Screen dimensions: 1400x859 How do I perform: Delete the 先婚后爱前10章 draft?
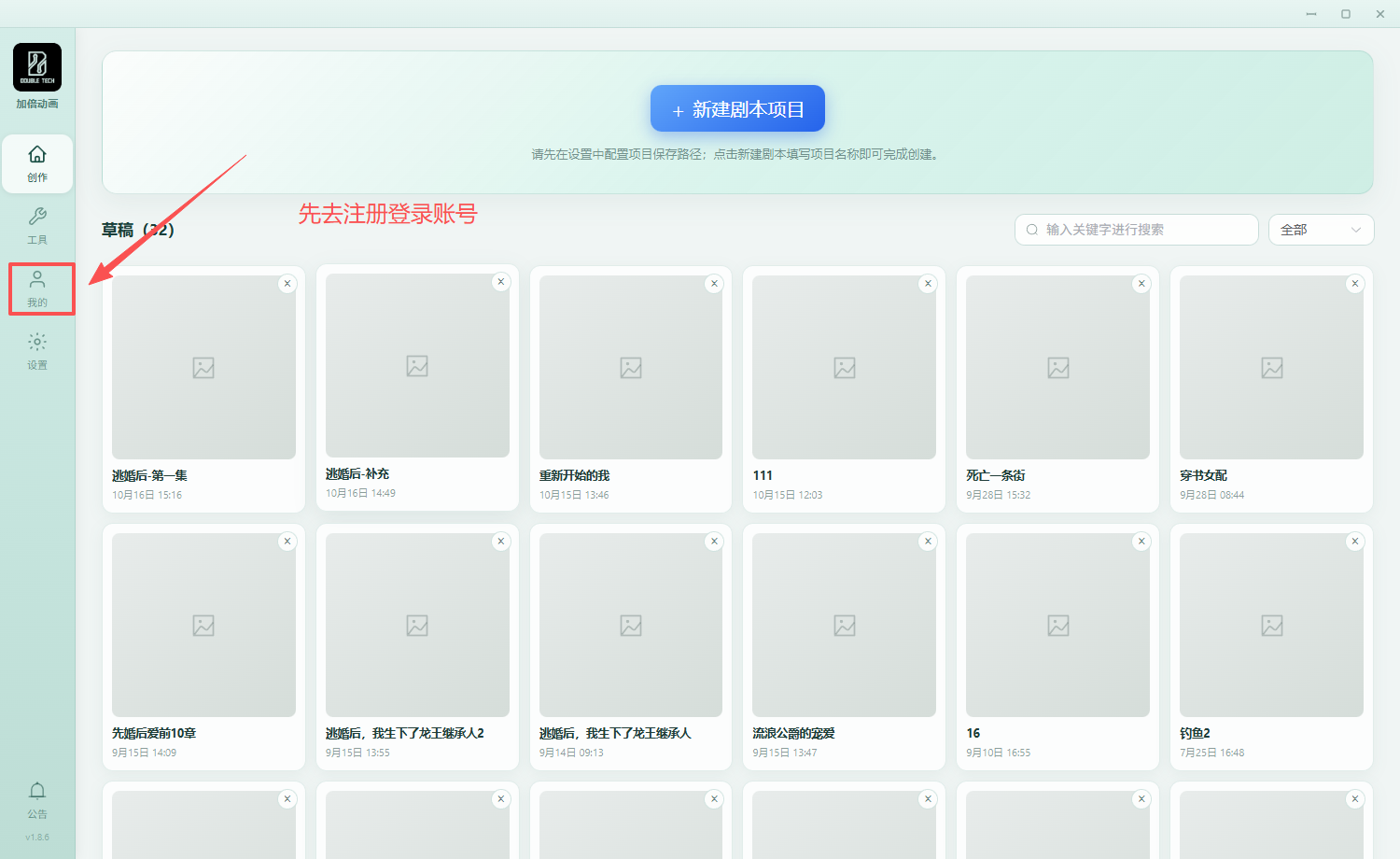point(287,542)
